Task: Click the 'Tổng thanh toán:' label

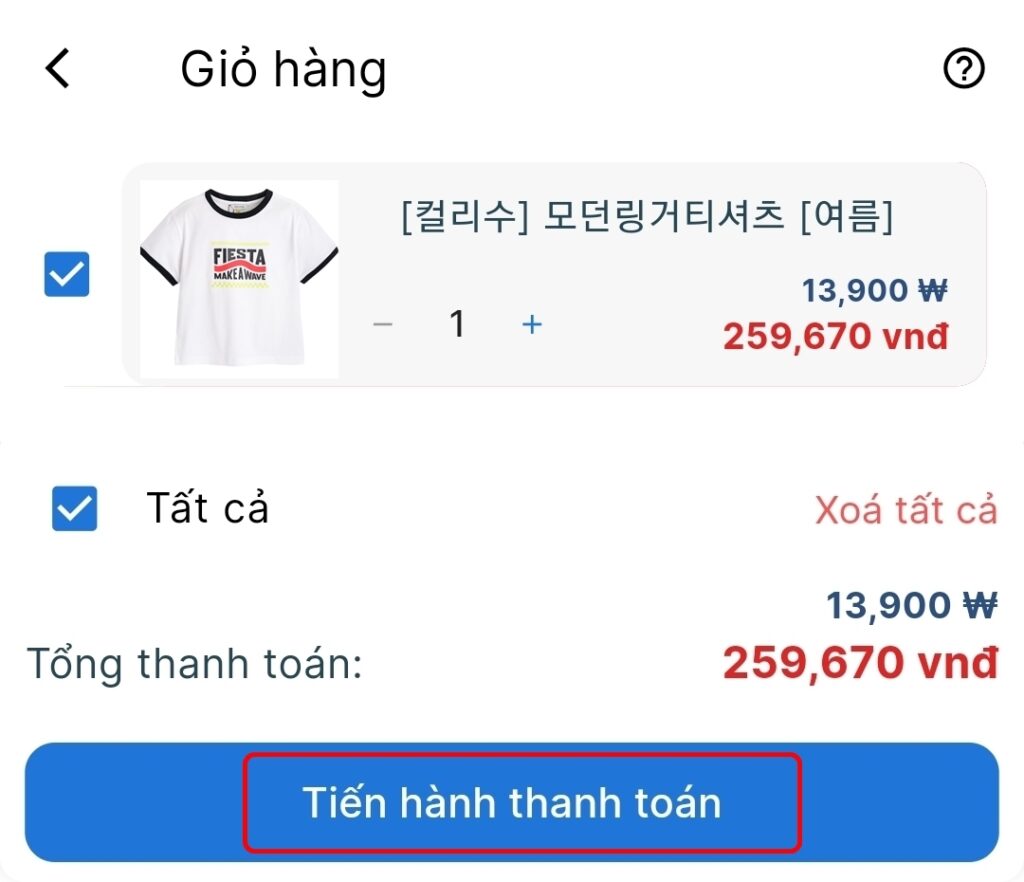Action: (195, 663)
